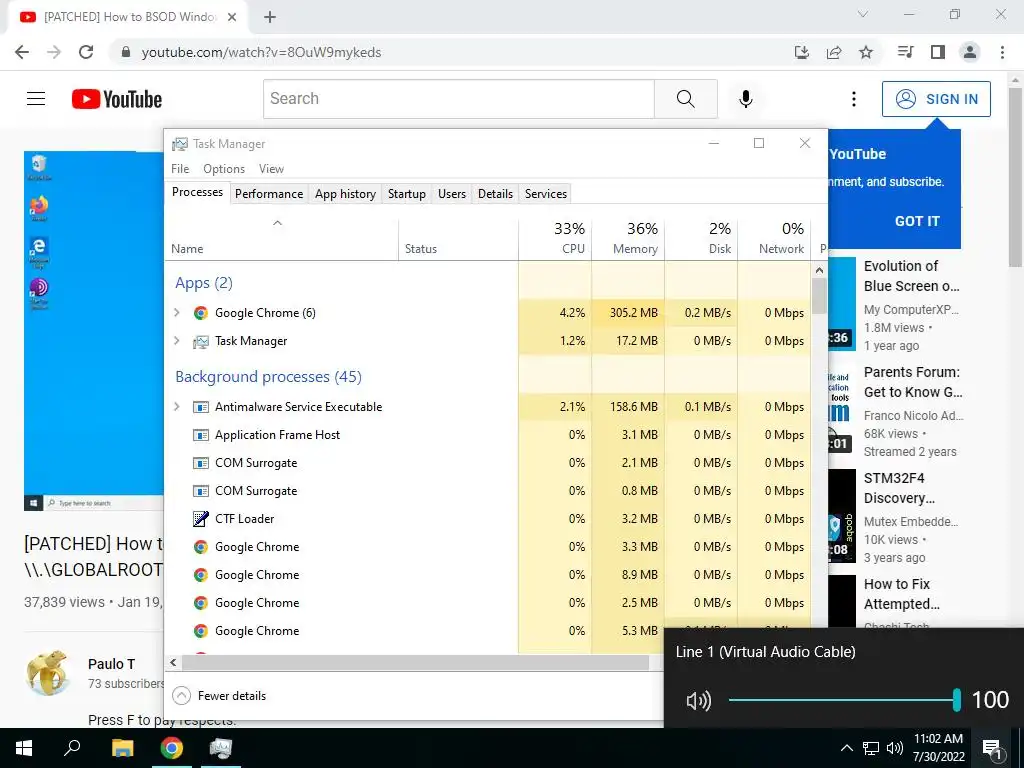Expand the Google Chrome (6) process group
This screenshot has width=1024, height=768.
point(176,313)
